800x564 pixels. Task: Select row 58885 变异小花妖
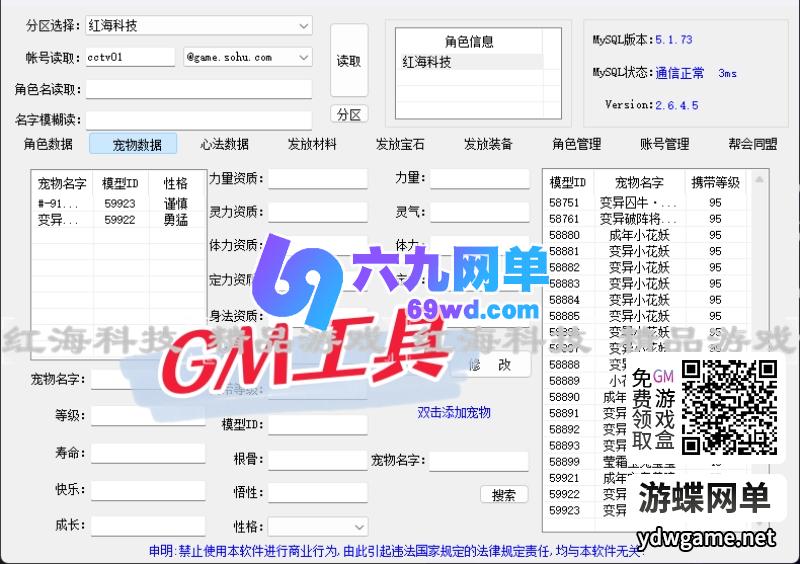point(645,316)
